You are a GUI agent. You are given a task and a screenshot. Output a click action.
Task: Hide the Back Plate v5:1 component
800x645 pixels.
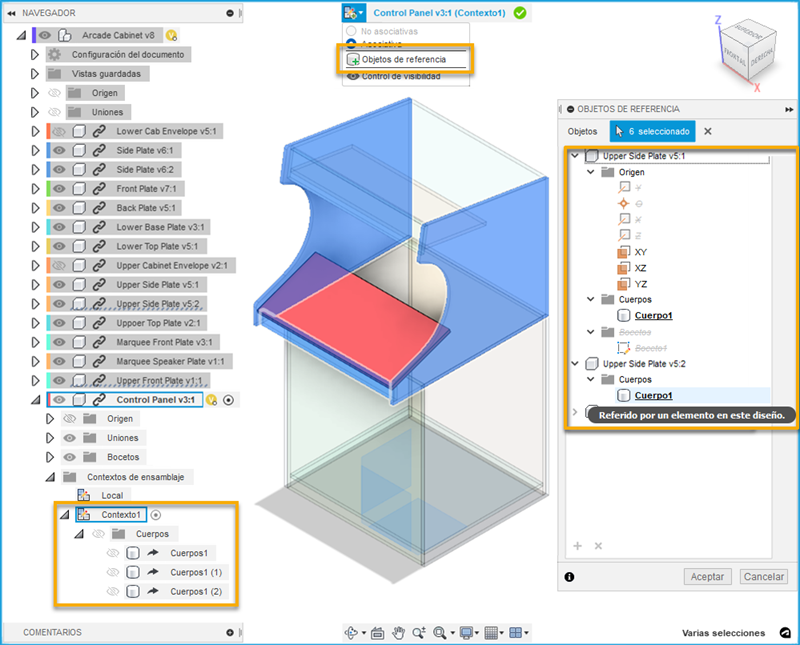point(59,208)
